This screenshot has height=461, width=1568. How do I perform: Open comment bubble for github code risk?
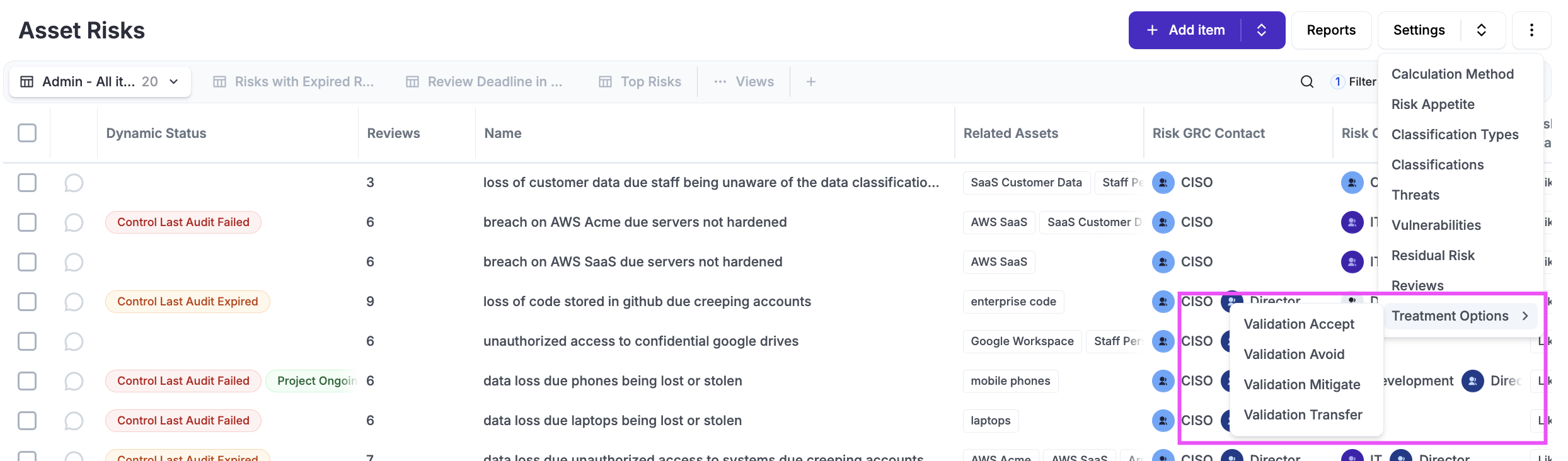click(x=74, y=302)
